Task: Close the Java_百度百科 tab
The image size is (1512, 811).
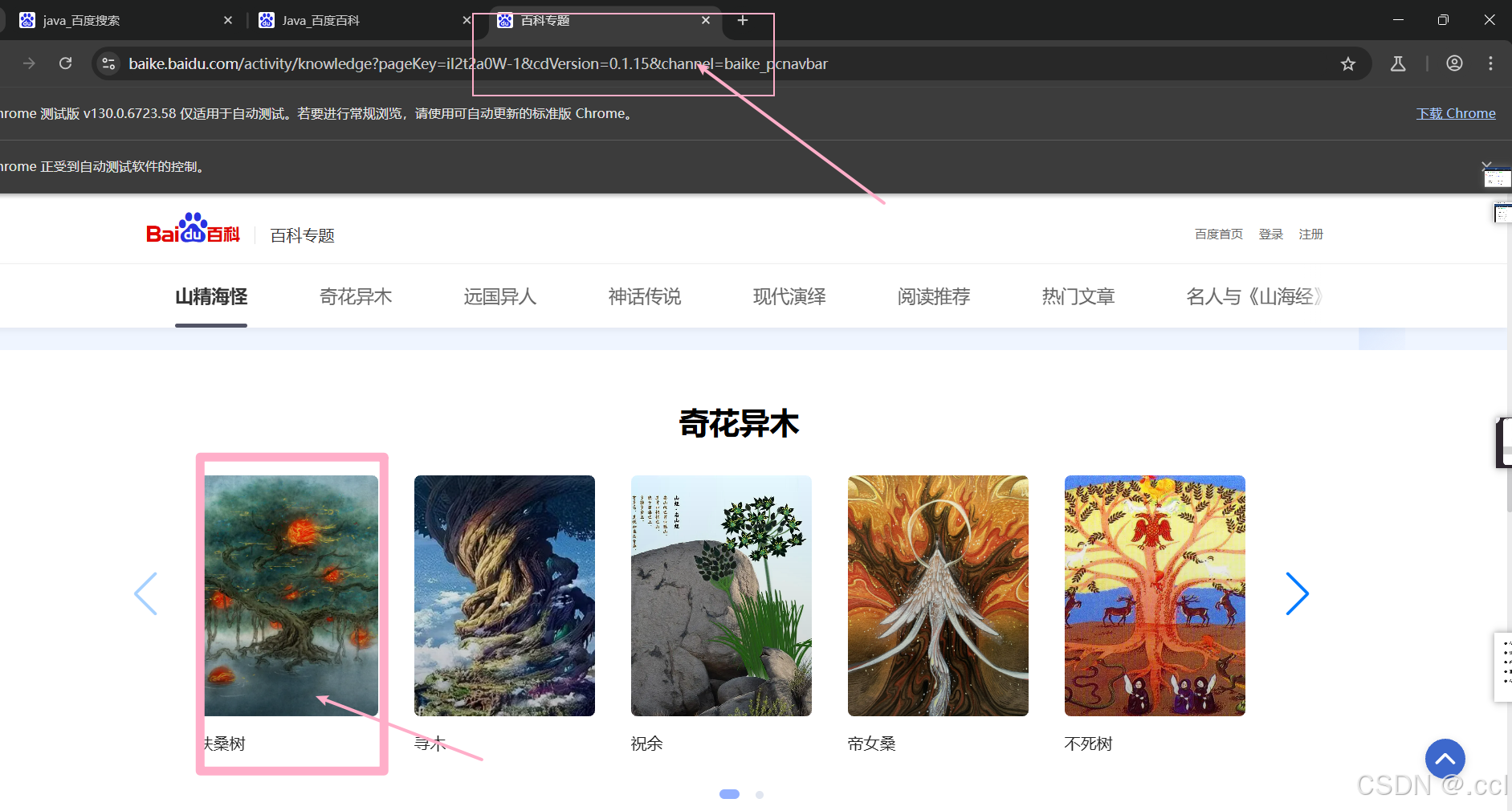Action: (467, 20)
